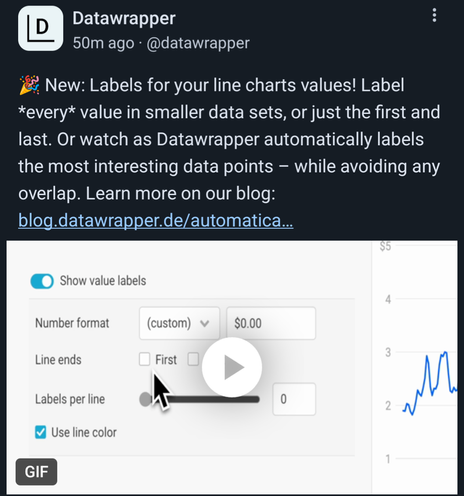Open the blog.datawrapper.de link

pyautogui.click(x=156, y=221)
